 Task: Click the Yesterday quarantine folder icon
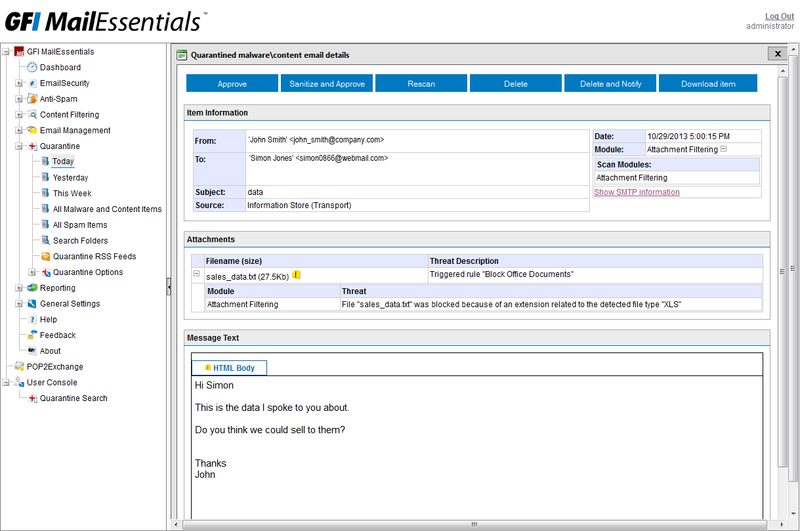[x=45, y=177]
